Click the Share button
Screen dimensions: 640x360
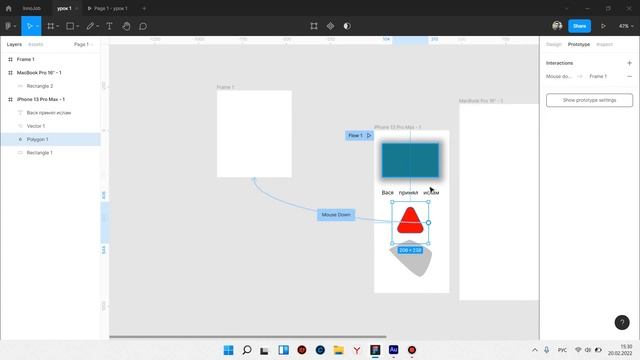pos(580,26)
